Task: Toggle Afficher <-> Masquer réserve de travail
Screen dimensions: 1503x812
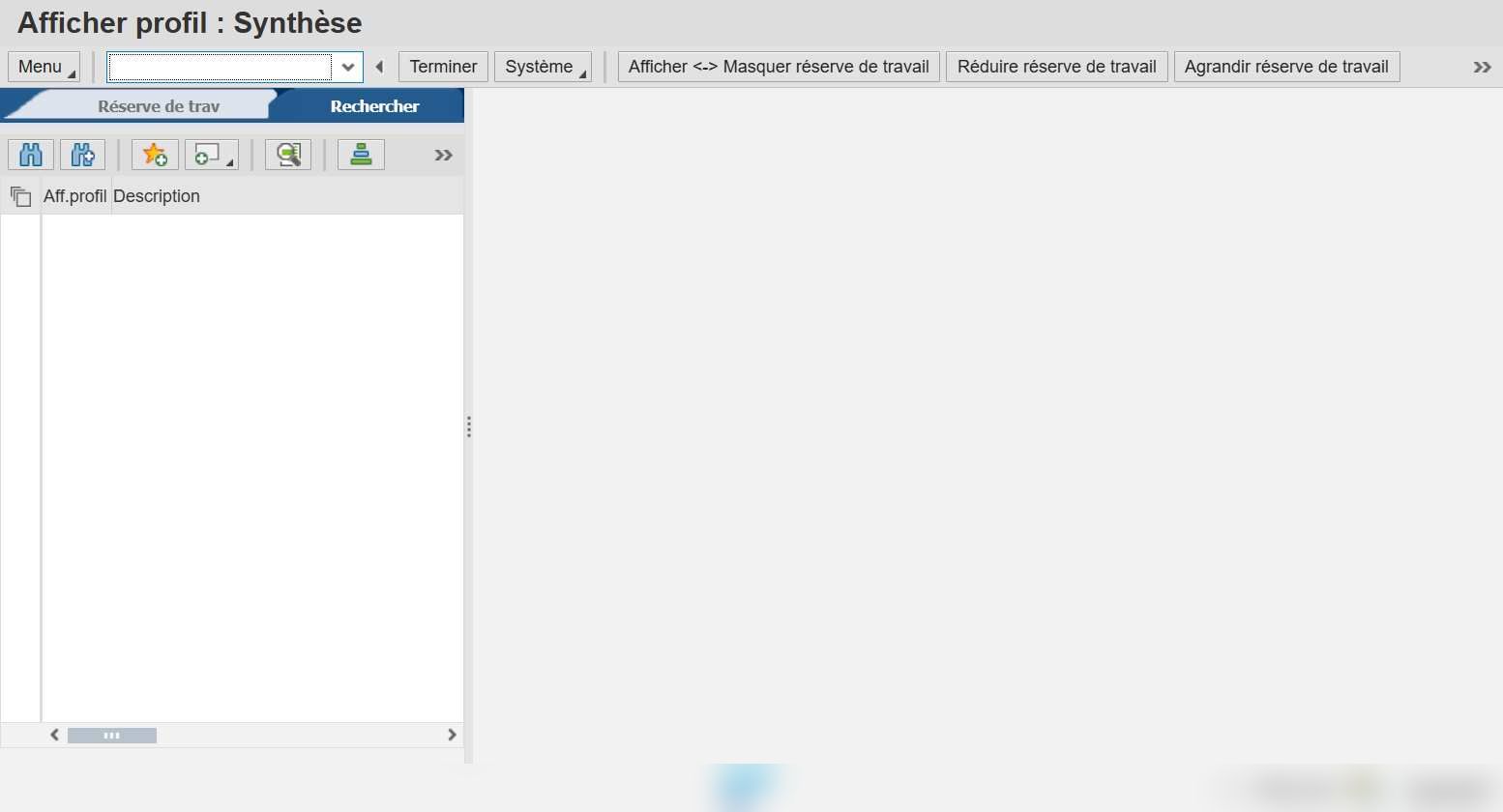Action: pos(779,67)
